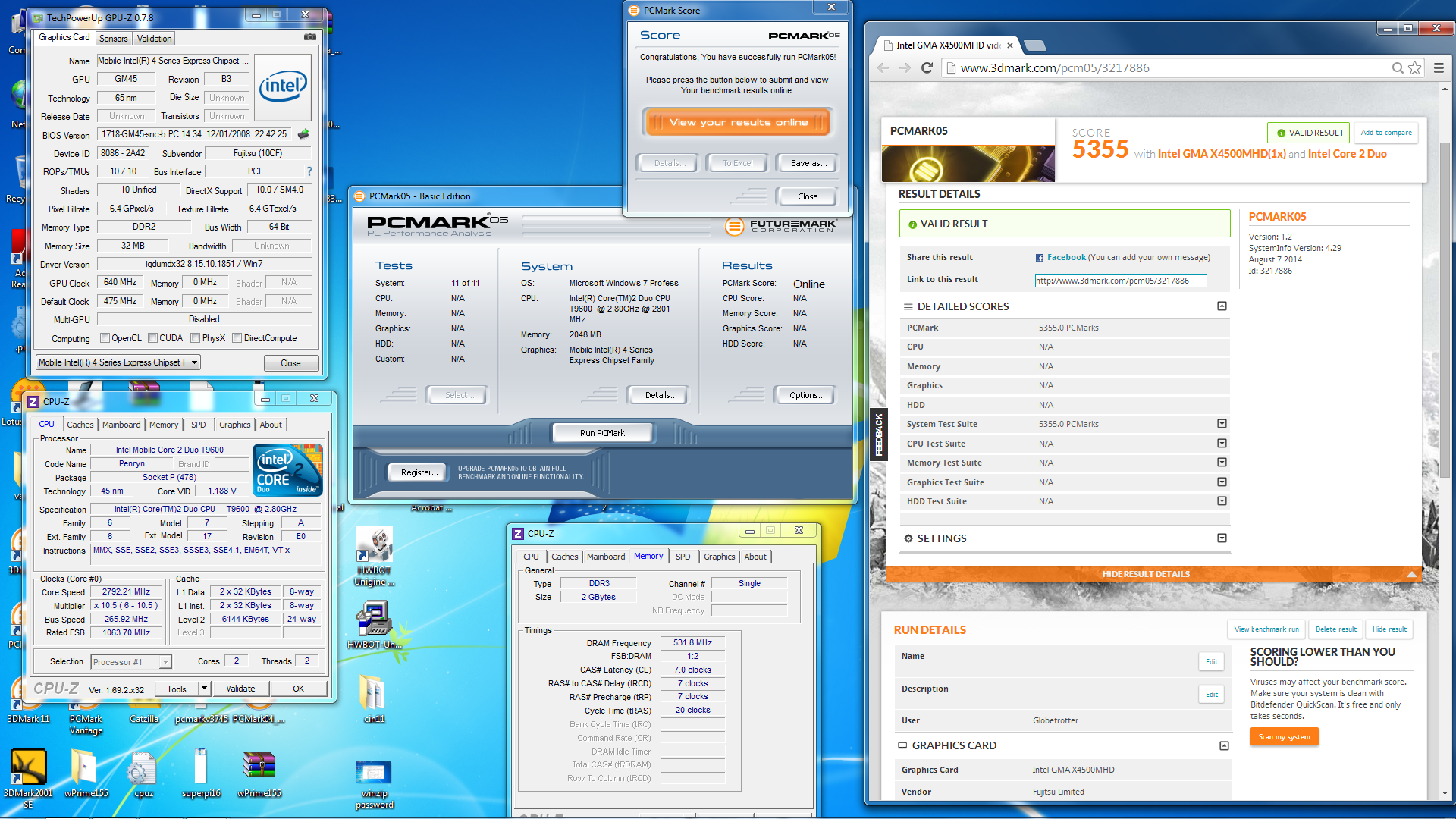Click the Feedback side tab
The width and height of the screenshot is (1456, 819).
tap(879, 435)
